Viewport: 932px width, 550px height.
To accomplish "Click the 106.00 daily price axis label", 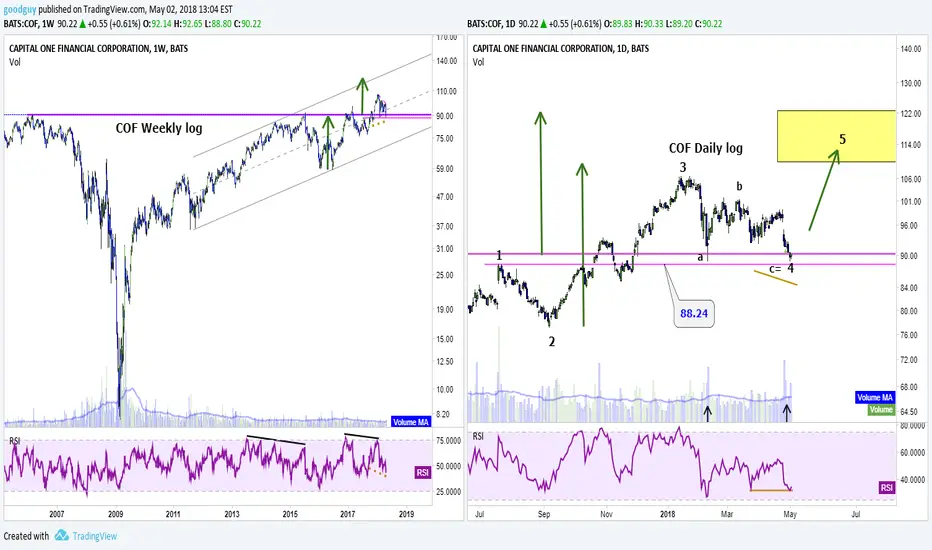I will (911, 179).
